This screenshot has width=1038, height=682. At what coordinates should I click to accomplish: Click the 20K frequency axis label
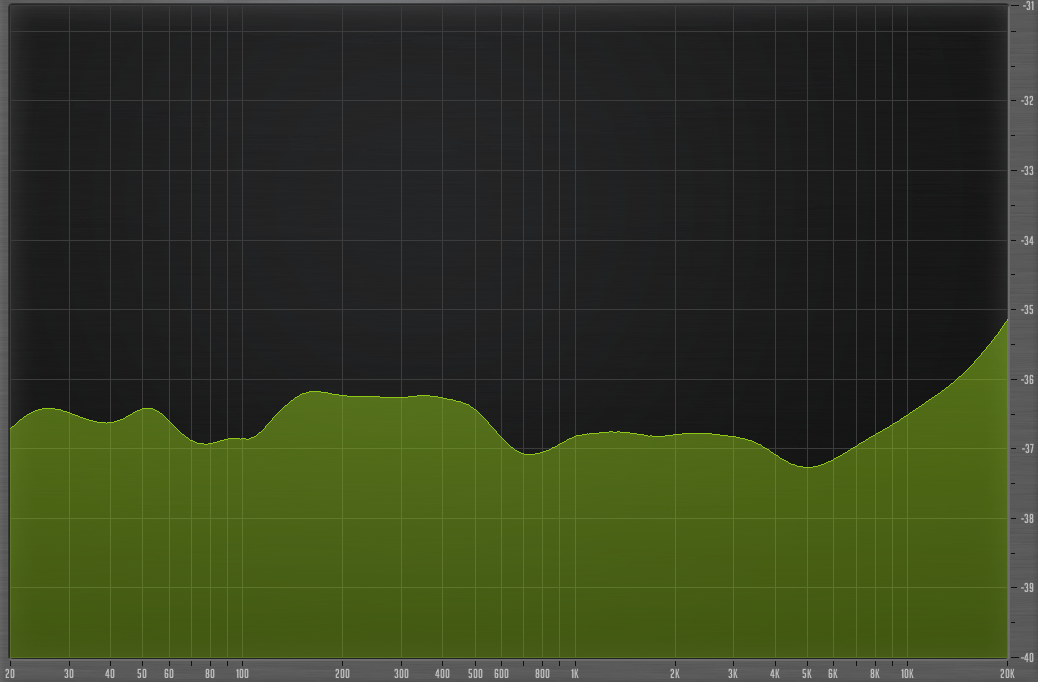click(1007, 673)
